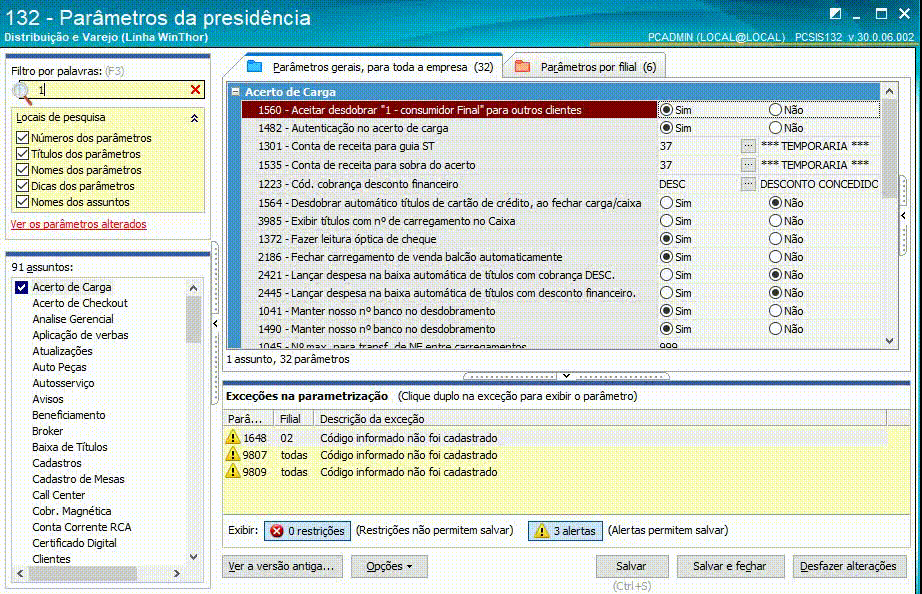Screen dimensions: 922x594
Task: Select Não for parameter 1372
Action: [x=776, y=239]
